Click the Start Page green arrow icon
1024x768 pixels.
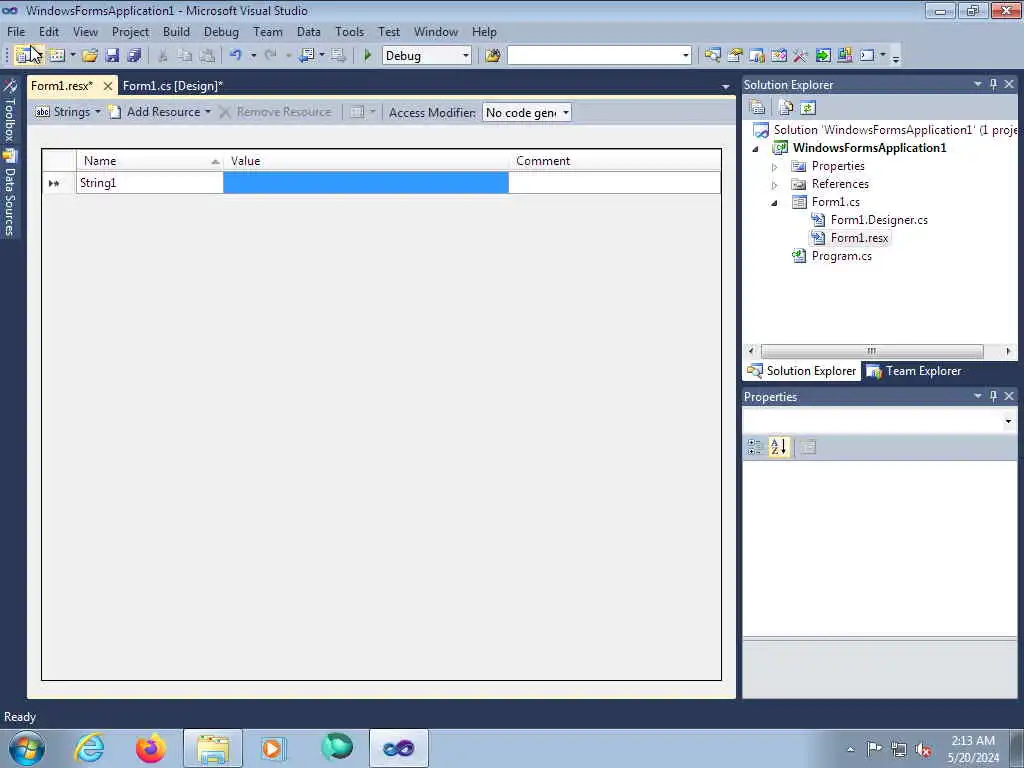[x=823, y=56]
